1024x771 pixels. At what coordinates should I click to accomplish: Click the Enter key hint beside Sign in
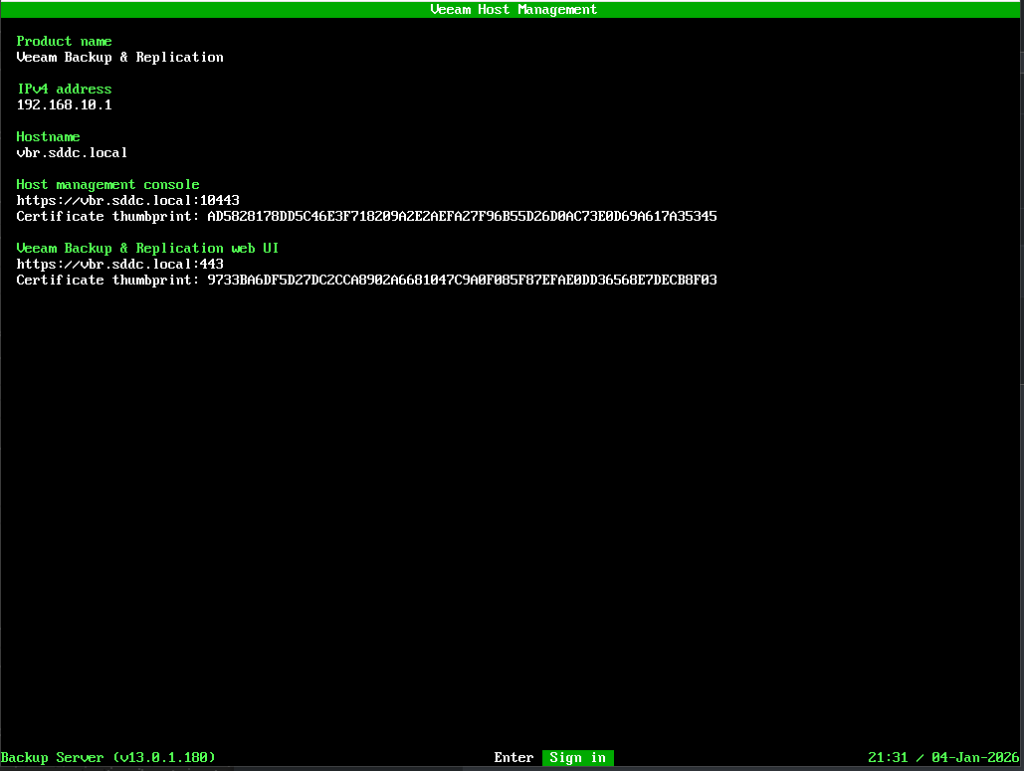coord(513,758)
